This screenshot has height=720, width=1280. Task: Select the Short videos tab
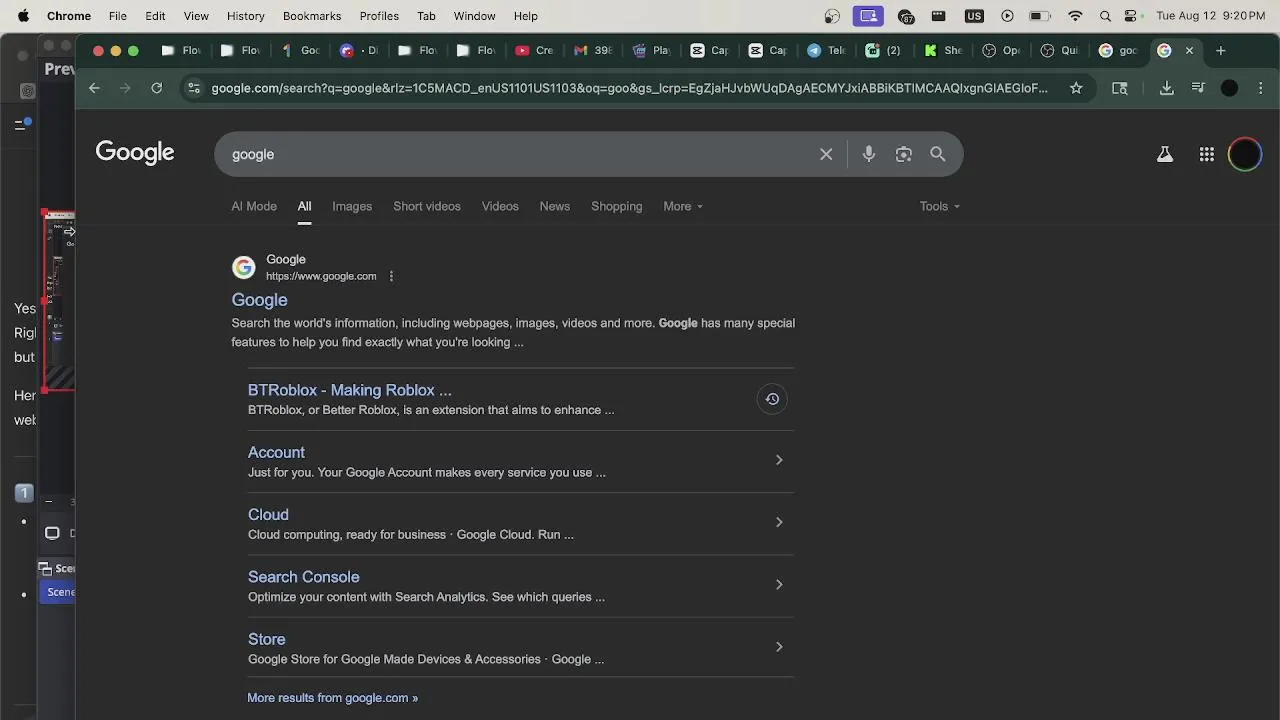(x=427, y=206)
